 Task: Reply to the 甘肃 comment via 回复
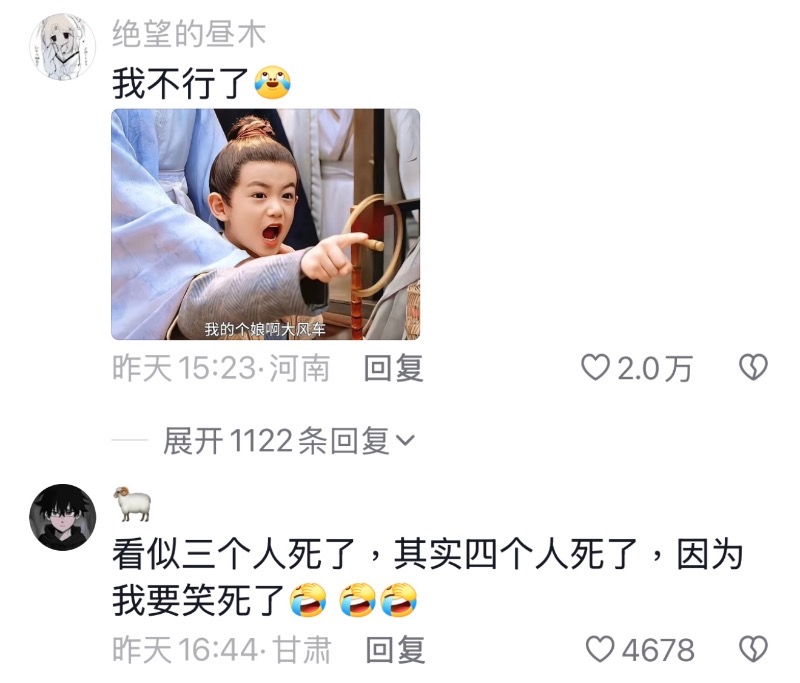click(395, 649)
